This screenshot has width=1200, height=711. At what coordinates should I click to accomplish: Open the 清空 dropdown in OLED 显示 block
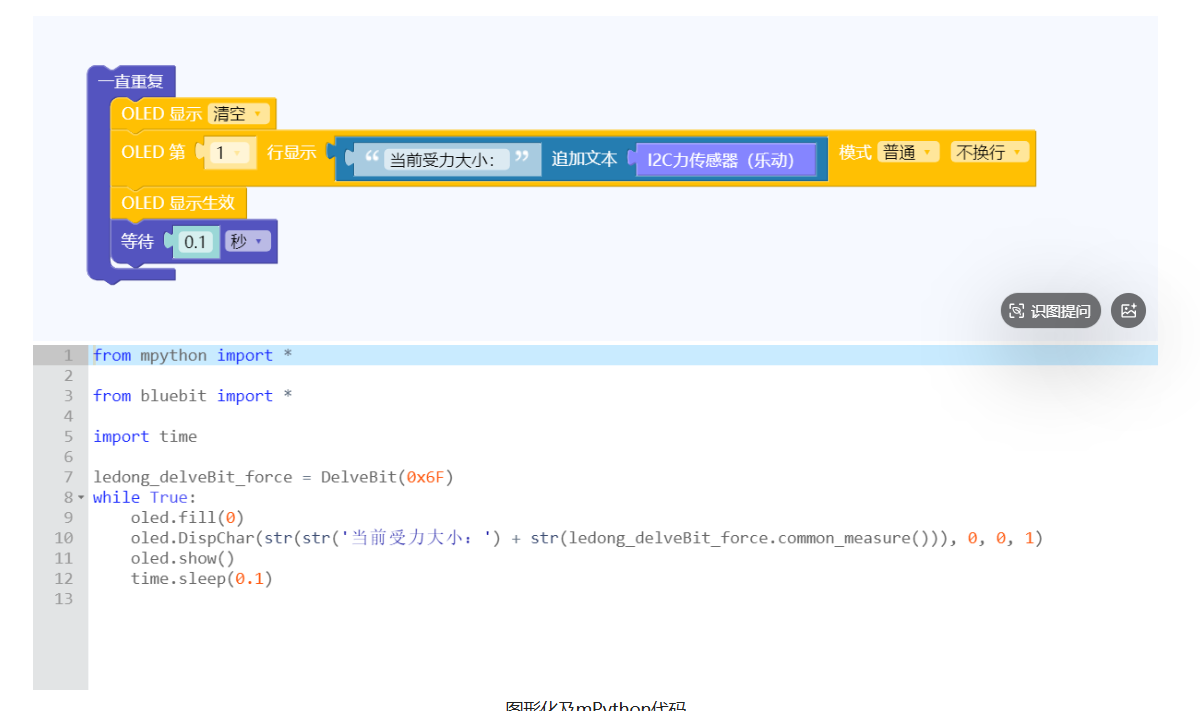tap(240, 114)
